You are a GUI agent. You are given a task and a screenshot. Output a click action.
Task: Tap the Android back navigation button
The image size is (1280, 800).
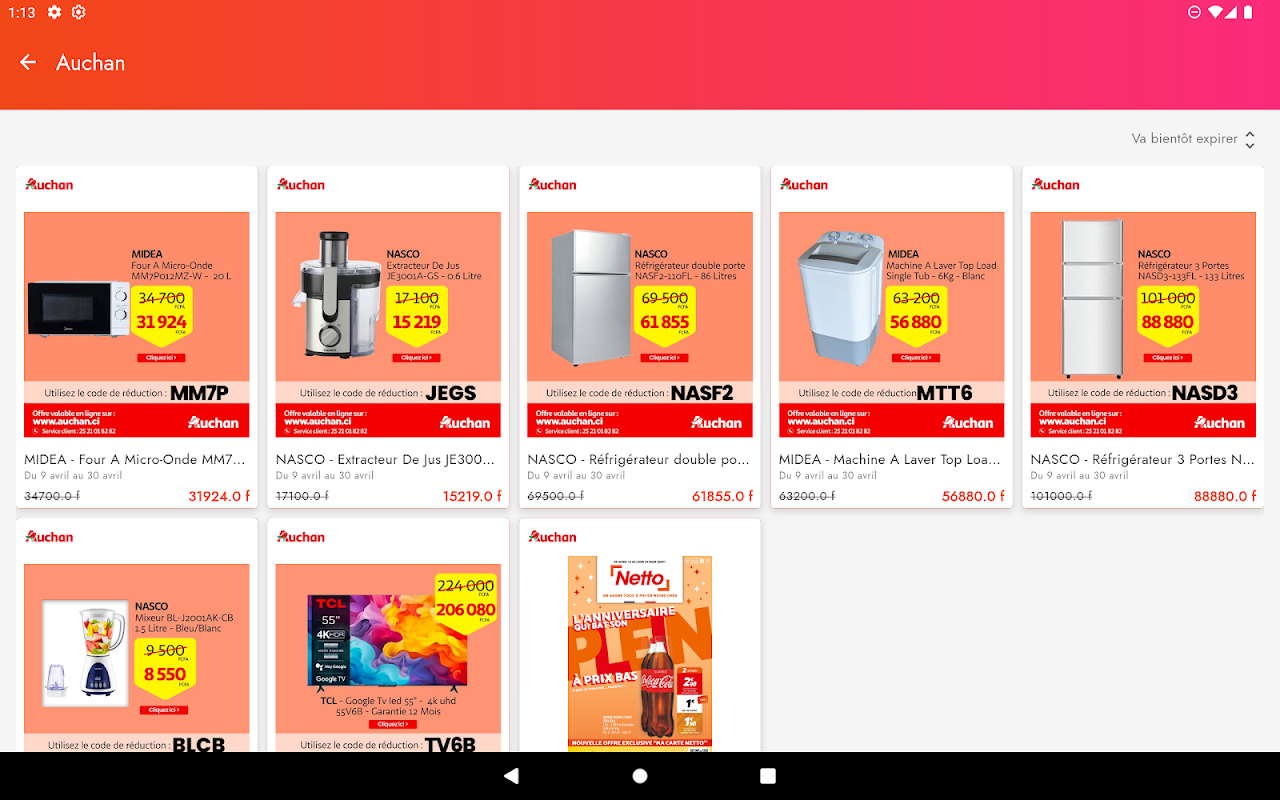click(x=511, y=776)
